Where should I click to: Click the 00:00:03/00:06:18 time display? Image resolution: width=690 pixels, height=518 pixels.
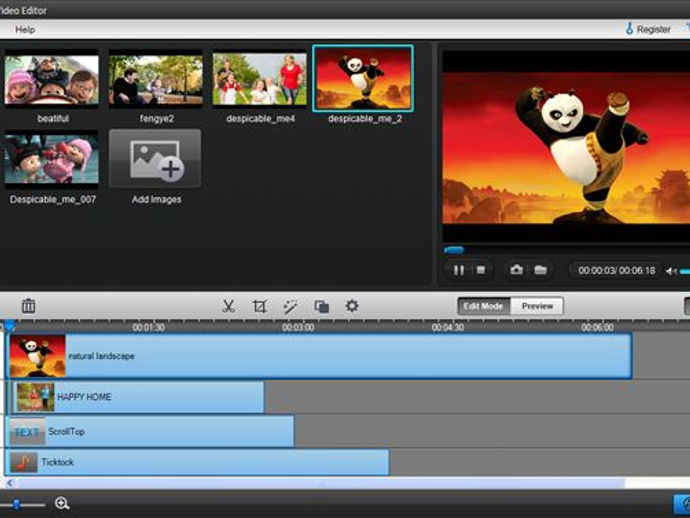[x=617, y=271]
